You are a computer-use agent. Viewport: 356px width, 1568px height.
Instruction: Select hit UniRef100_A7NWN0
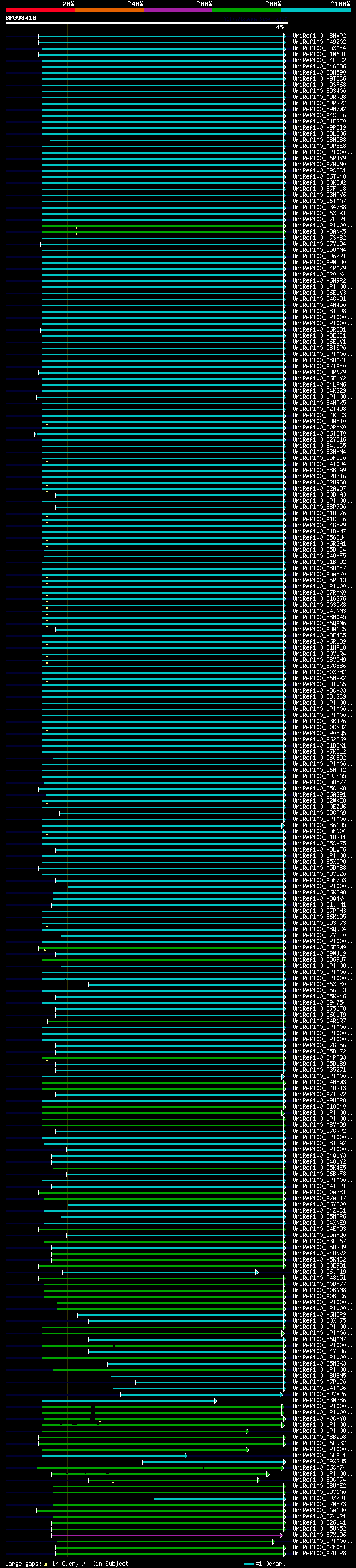tap(319, 164)
